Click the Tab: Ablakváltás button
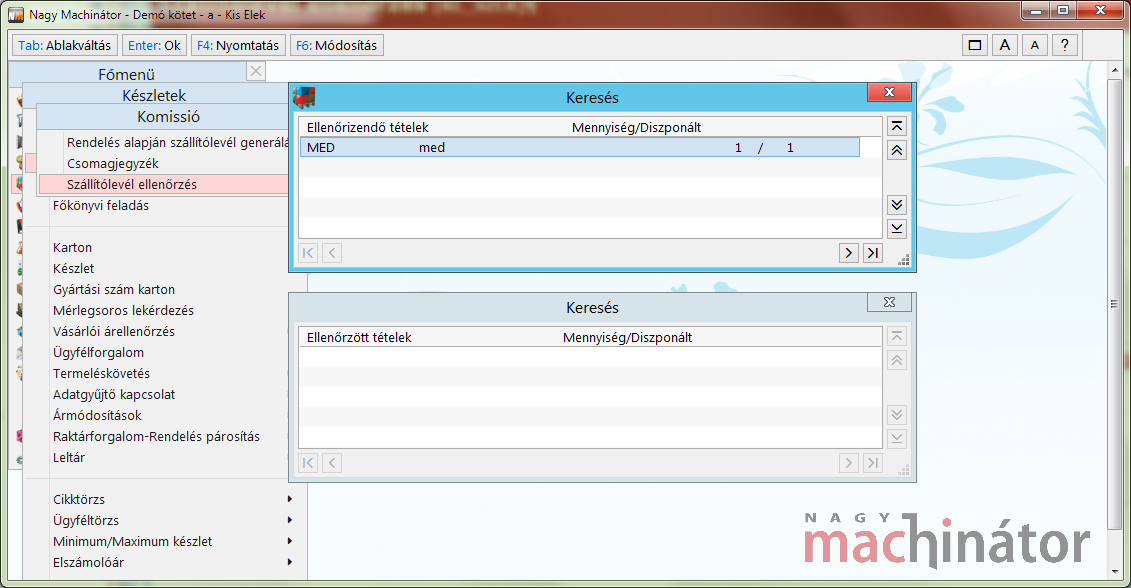 click(x=65, y=45)
